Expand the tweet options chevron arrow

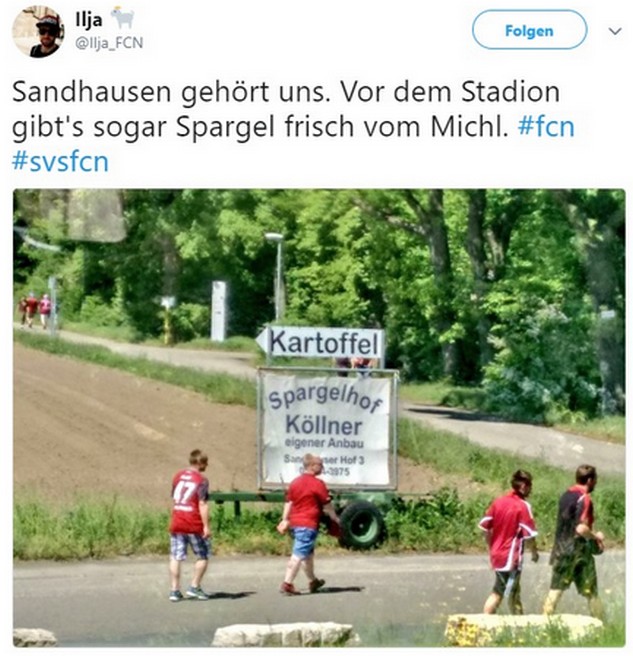(614, 31)
